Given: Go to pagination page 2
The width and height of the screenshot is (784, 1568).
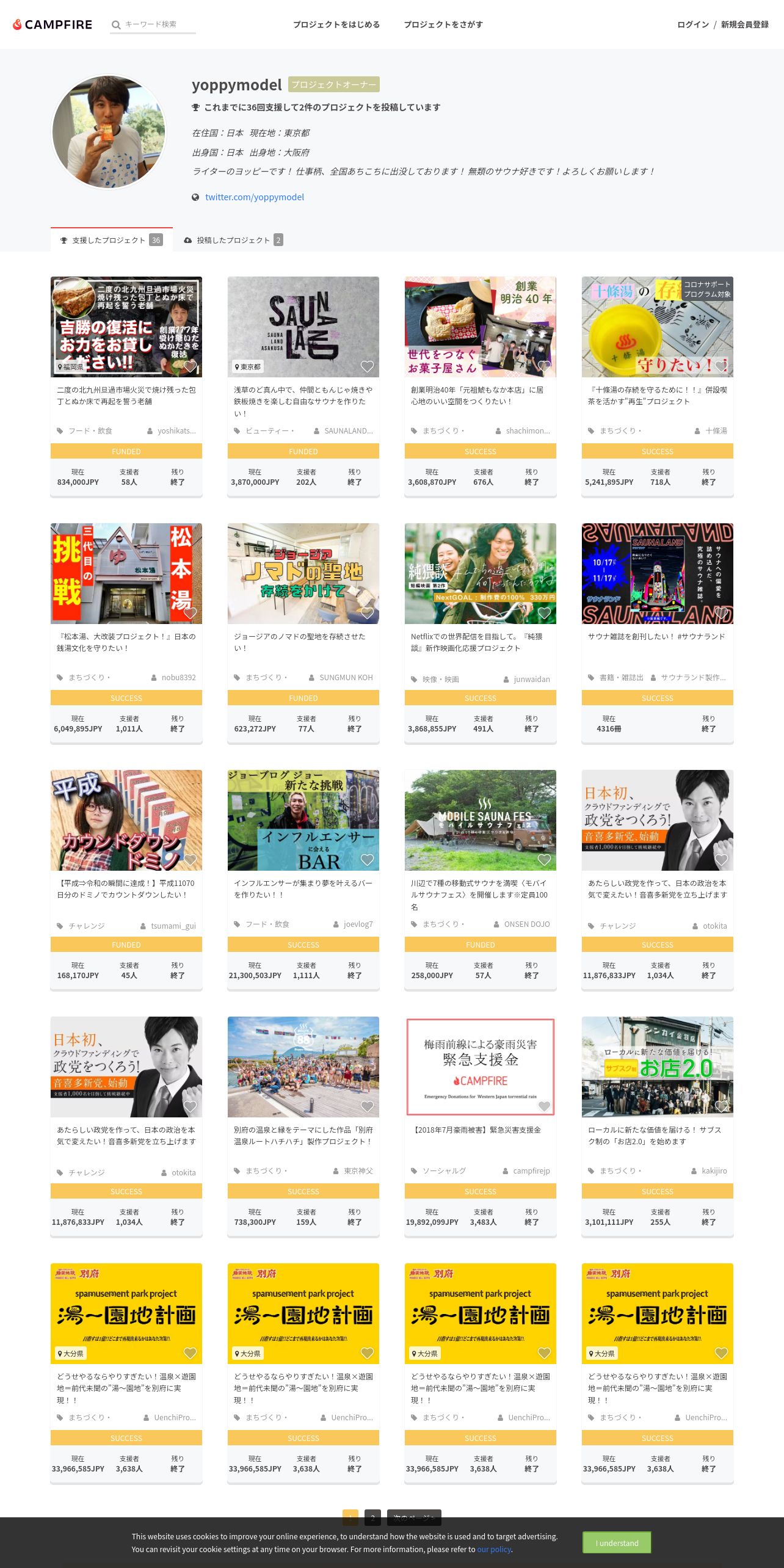Looking at the screenshot, I should click(372, 1517).
